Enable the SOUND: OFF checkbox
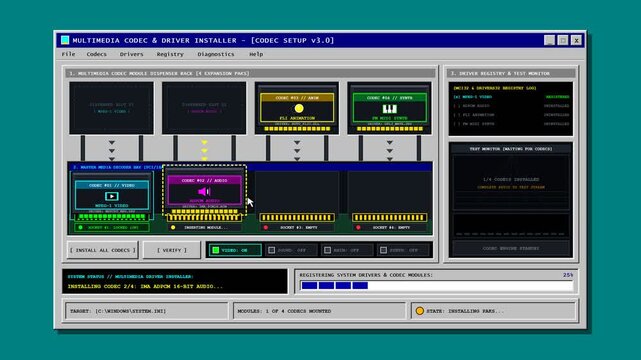The image size is (641, 360). click(271, 250)
